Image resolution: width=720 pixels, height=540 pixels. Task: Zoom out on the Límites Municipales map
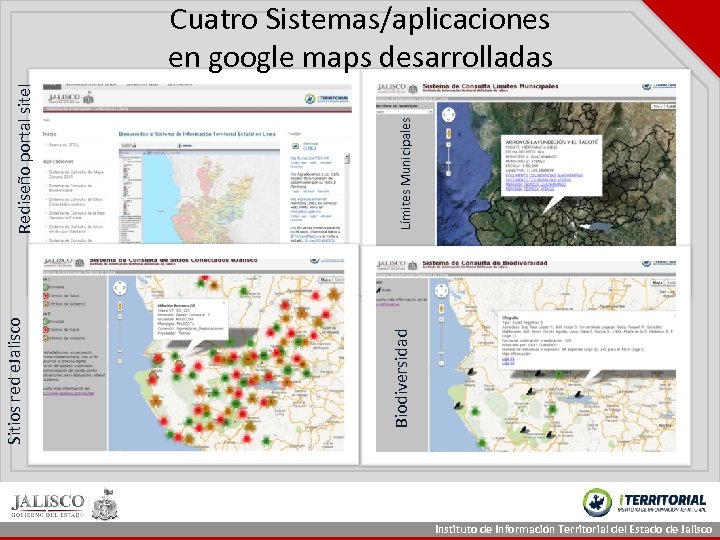point(449,174)
